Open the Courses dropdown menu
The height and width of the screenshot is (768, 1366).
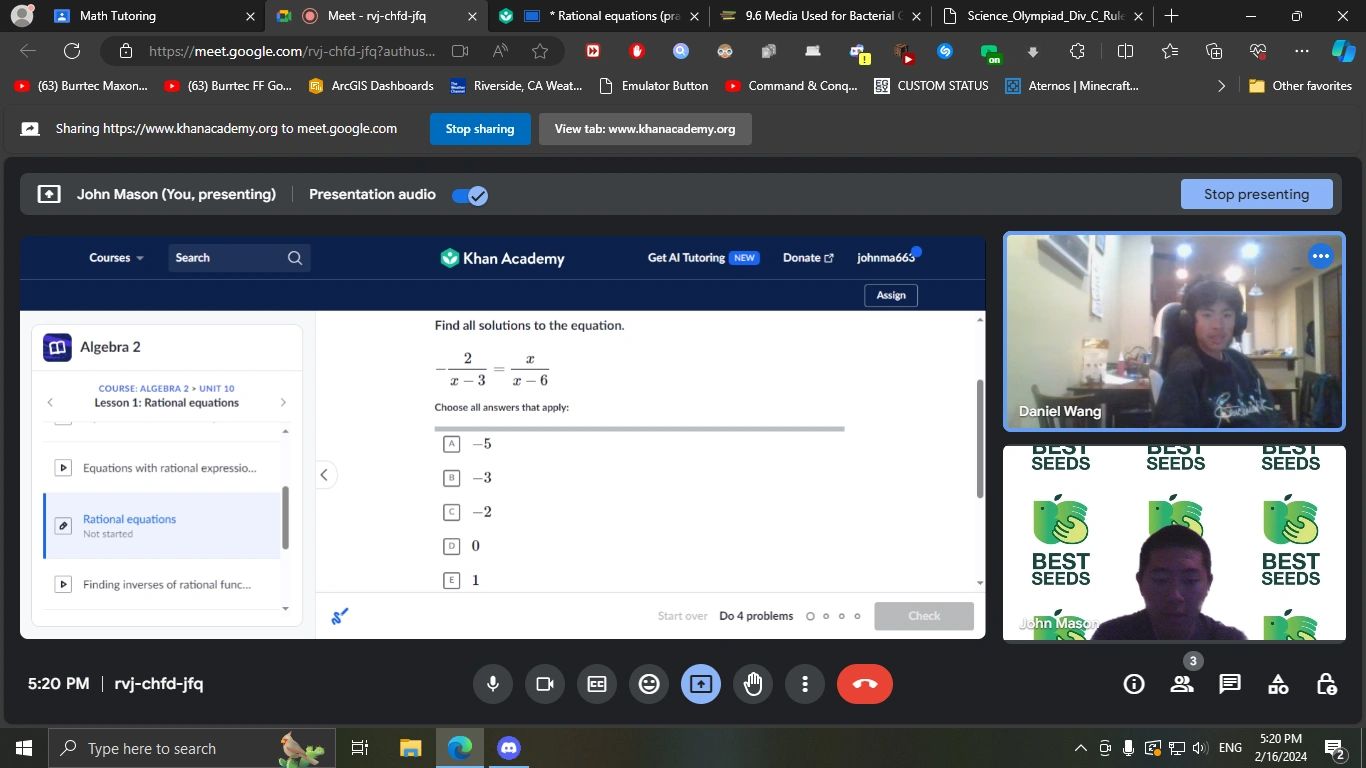pos(113,257)
